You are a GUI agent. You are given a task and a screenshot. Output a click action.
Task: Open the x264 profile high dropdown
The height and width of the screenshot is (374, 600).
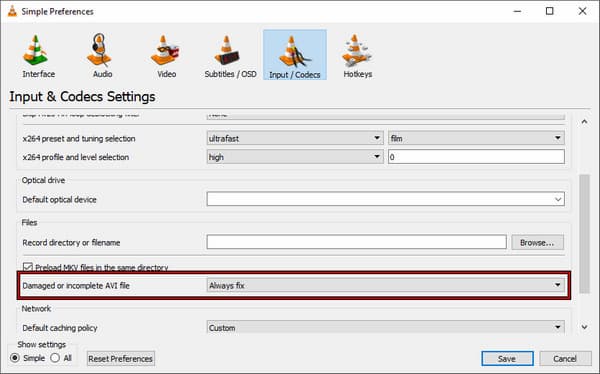point(295,157)
